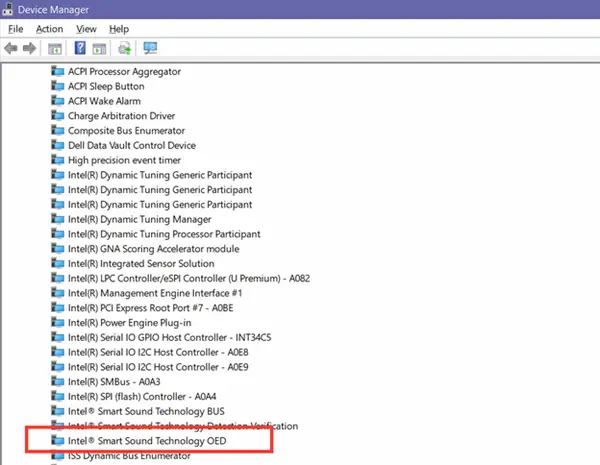The height and width of the screenshot is (465, 600).
Task: Click icon beside Intel(R) GNA Scoring Accelerator module
Action: pos(58,249)
